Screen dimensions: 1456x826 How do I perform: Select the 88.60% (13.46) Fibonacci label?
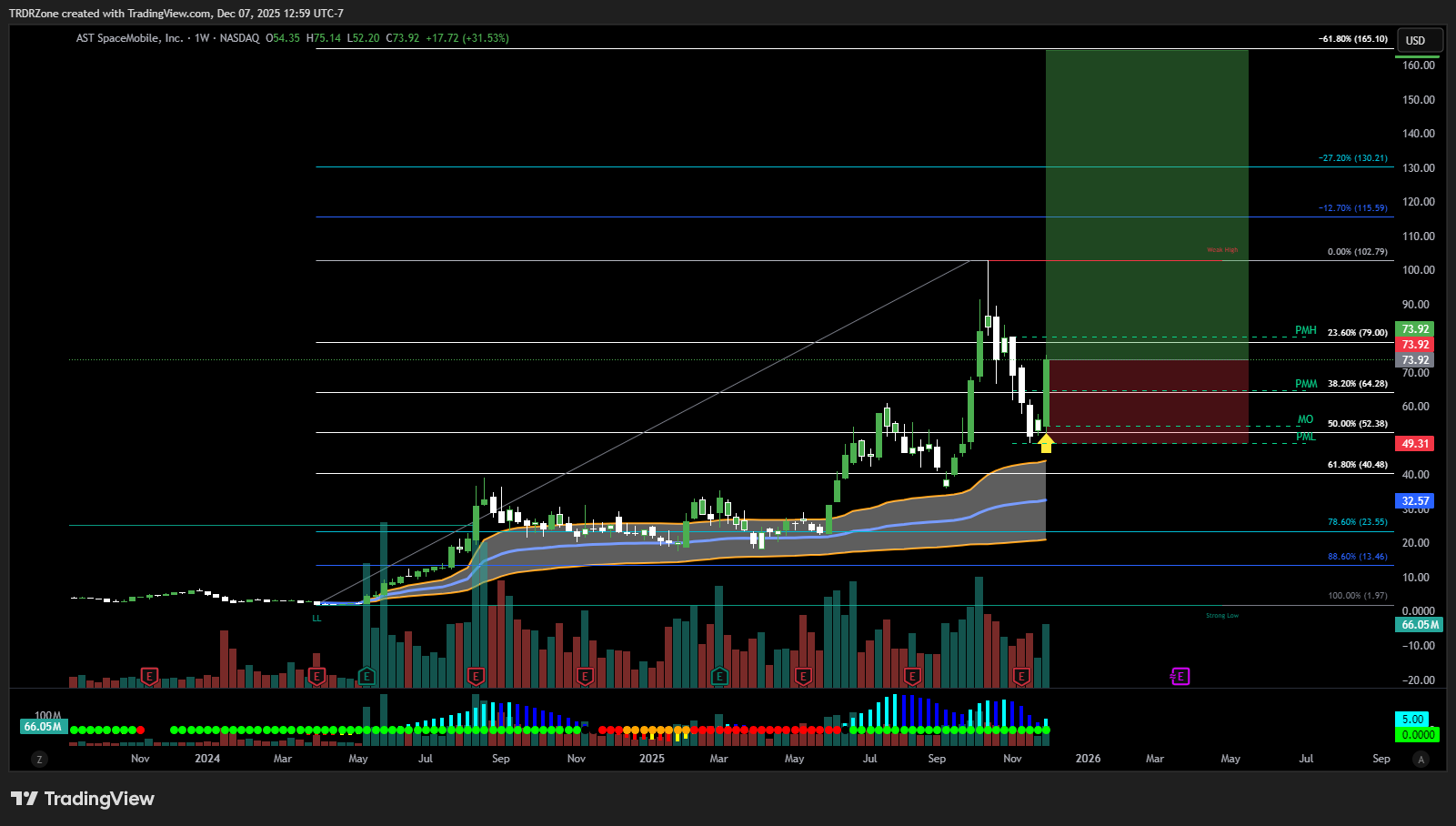pos(1358,557)
